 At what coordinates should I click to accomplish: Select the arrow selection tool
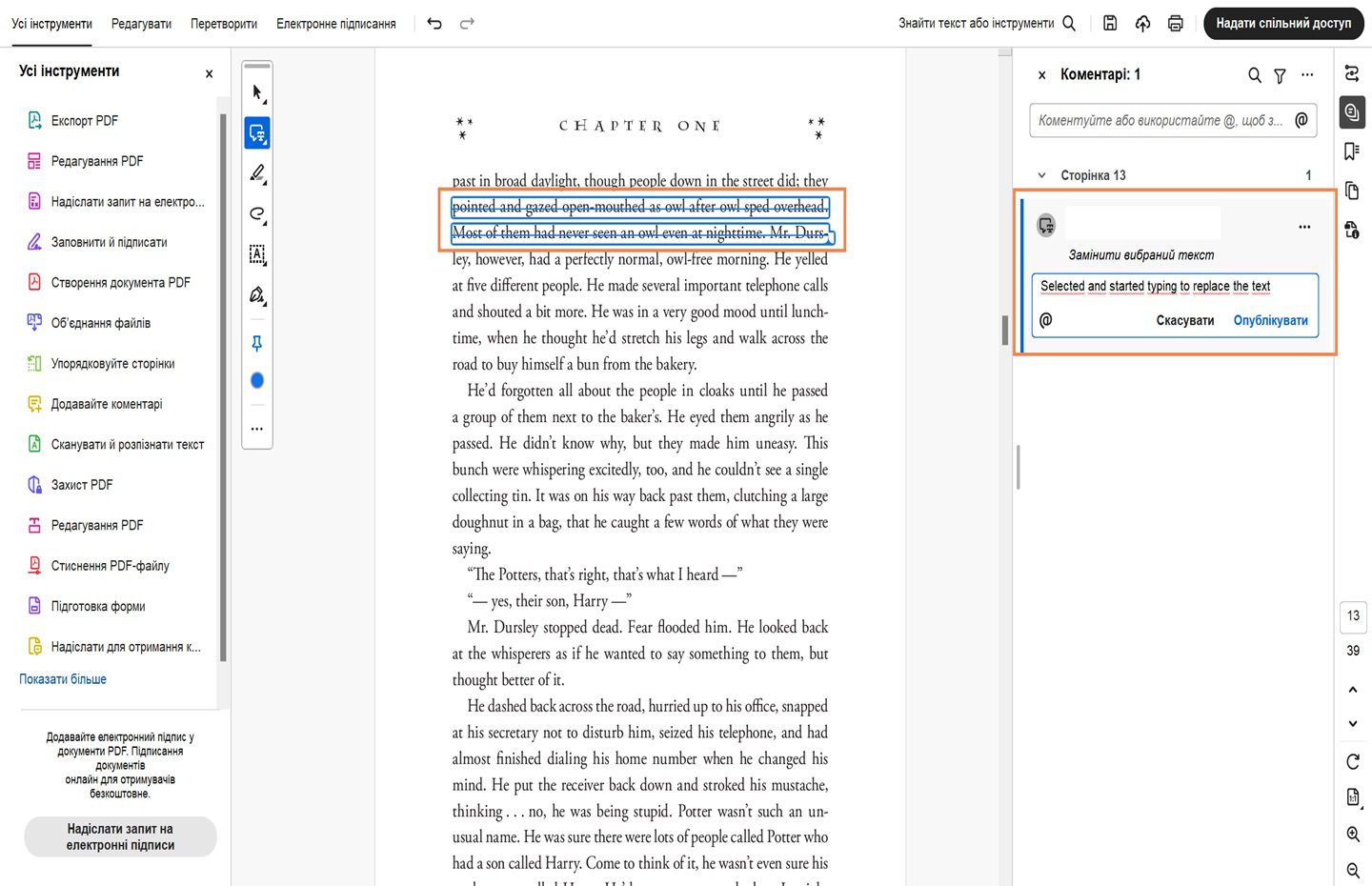click(257, 92)
